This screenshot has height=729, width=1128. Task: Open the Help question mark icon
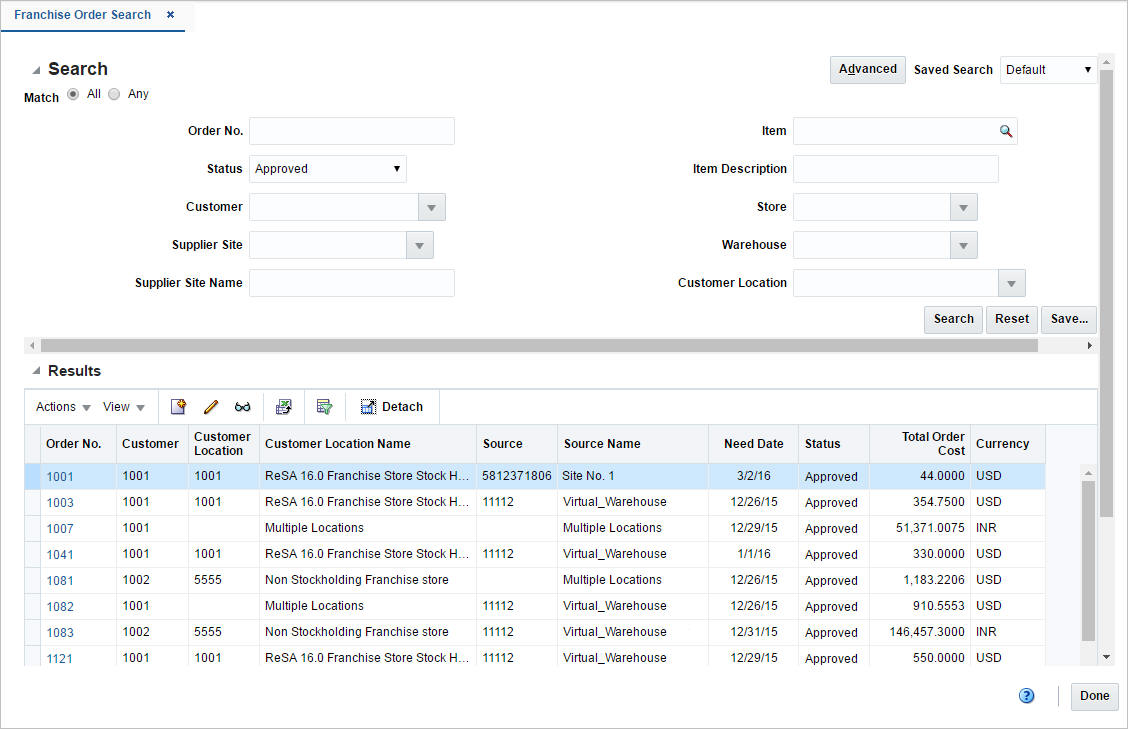point(1027,695)
